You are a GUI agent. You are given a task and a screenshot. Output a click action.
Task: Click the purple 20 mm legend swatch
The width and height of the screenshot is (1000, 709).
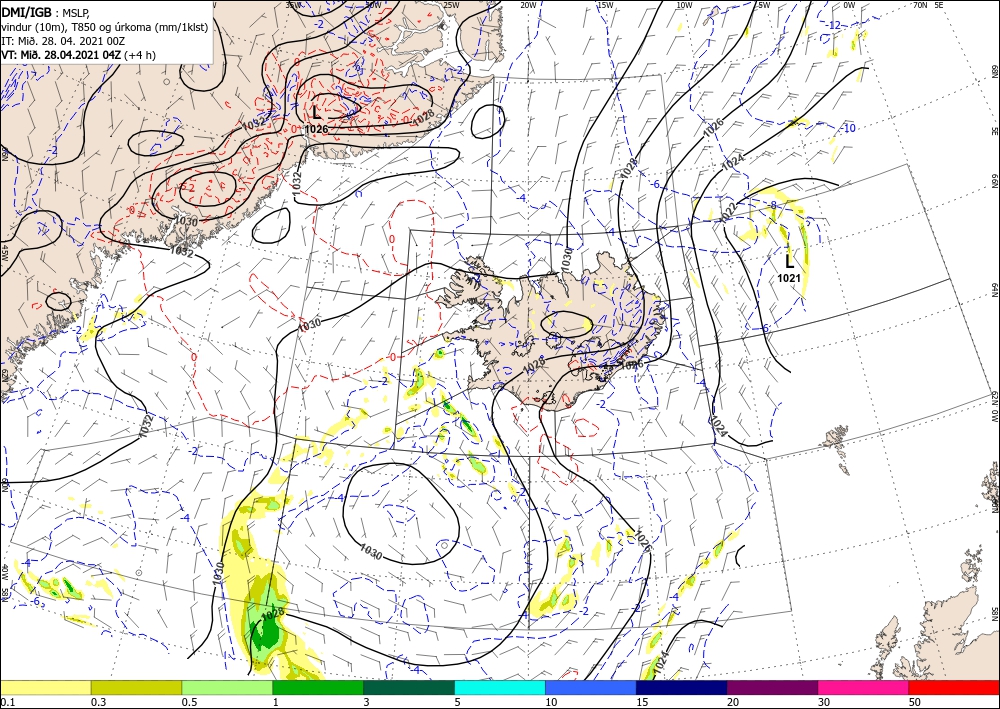[772, 687]
